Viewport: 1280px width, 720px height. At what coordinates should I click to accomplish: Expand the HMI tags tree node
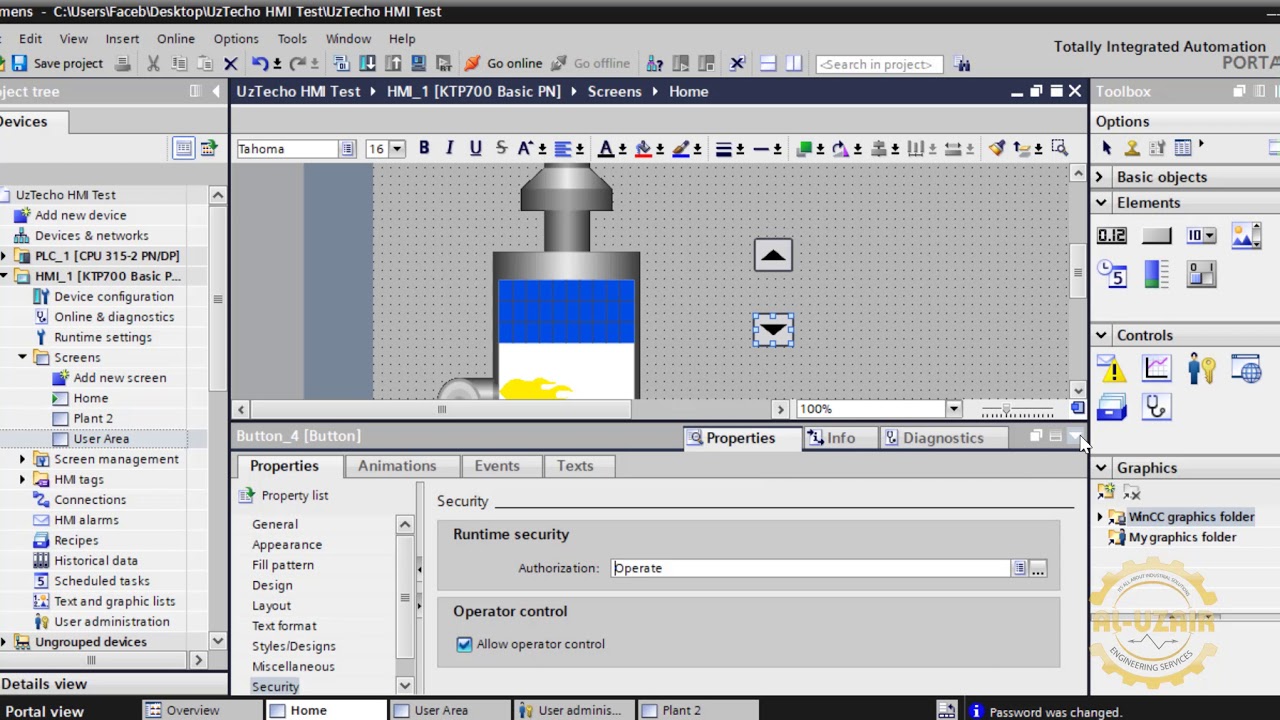(23, 479)
